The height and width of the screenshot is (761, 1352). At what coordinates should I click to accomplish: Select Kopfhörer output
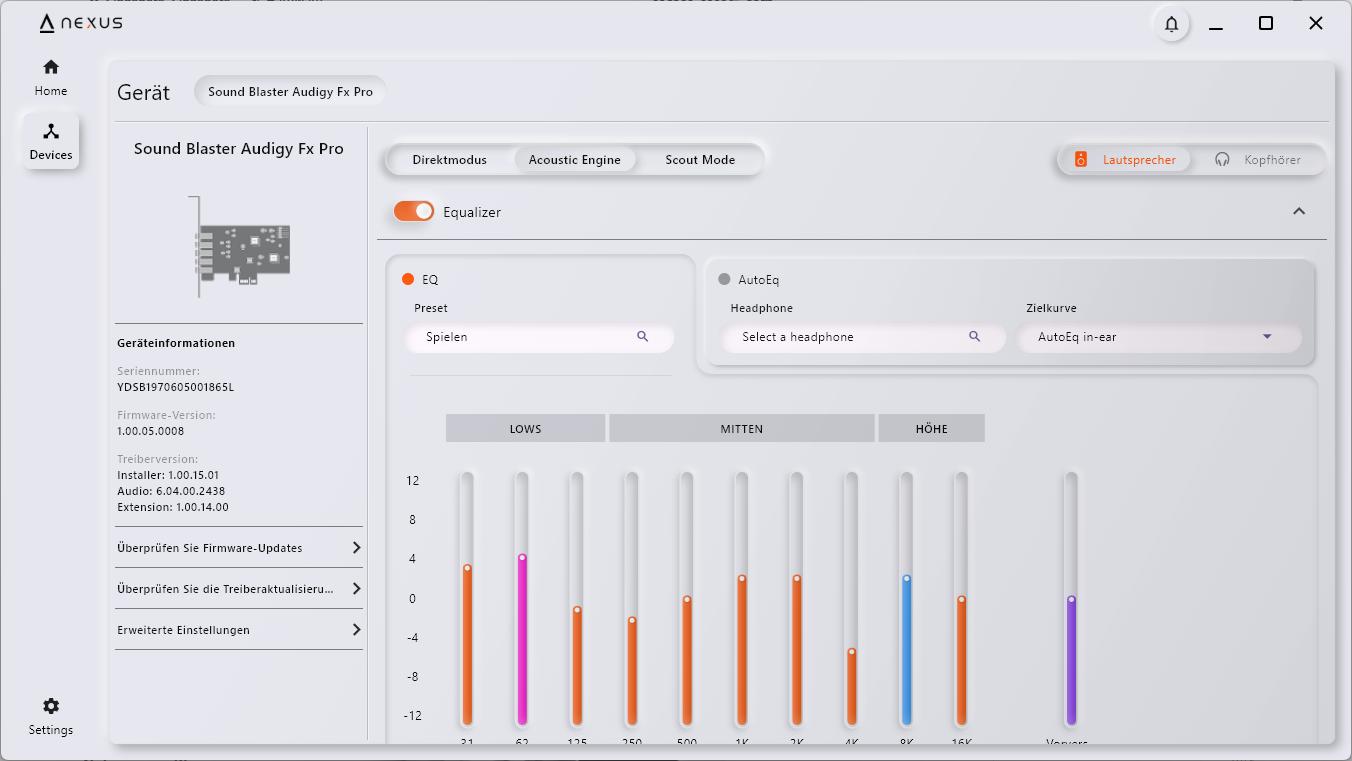point(1259,160)
